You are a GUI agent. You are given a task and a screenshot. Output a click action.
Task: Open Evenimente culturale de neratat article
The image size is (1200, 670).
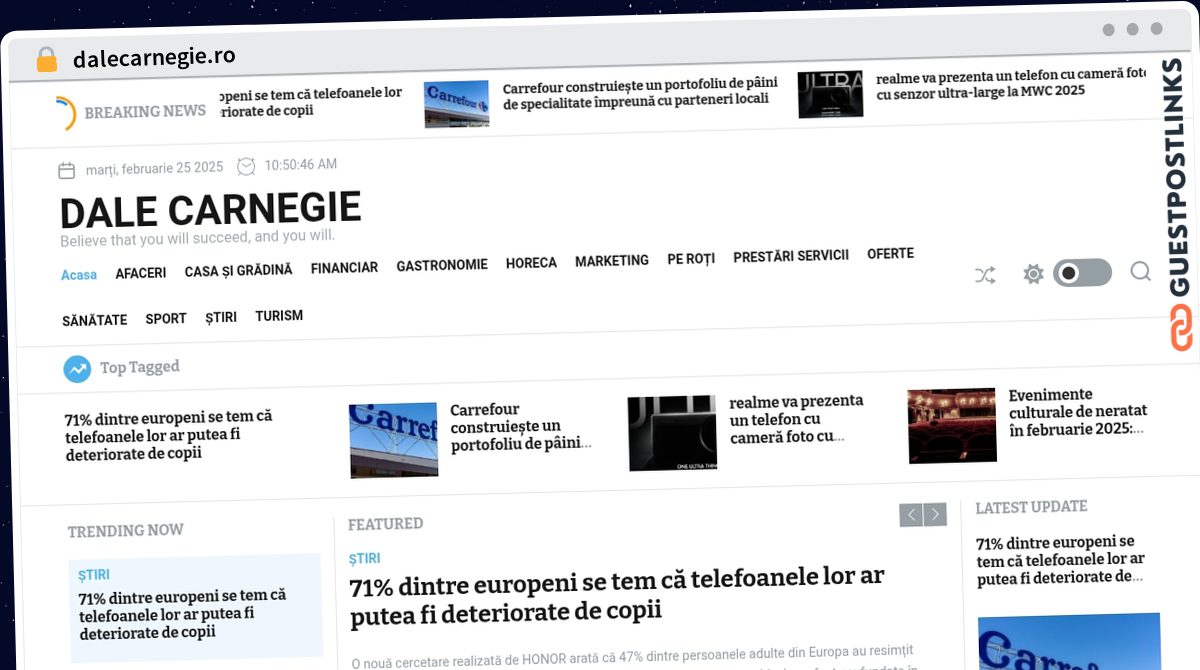1078,412
